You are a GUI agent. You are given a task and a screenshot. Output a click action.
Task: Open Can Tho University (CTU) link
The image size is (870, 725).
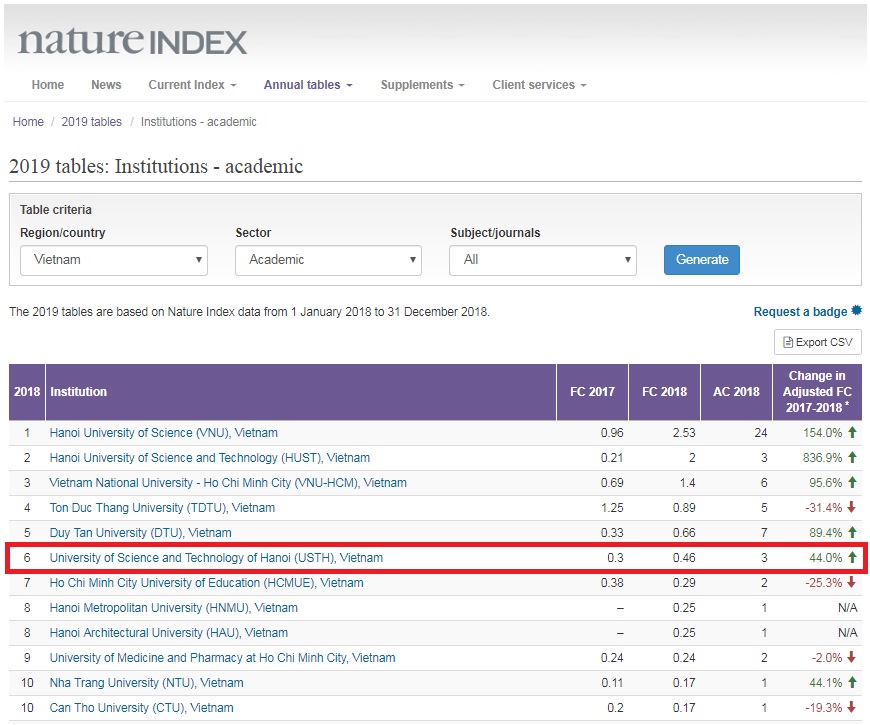(141, 708)
